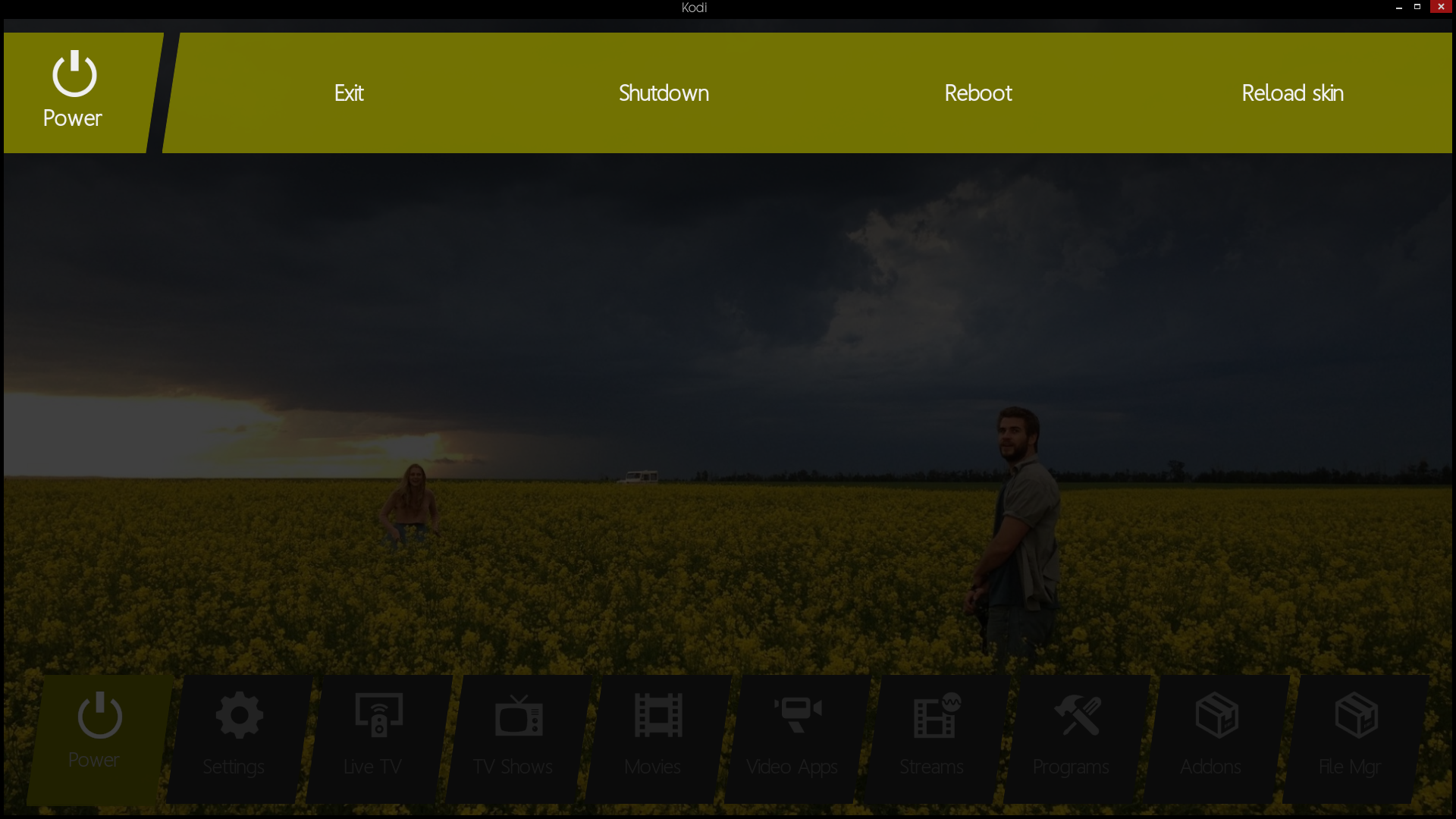
Task: Minimize the Kodi window
Action: 1399,7
